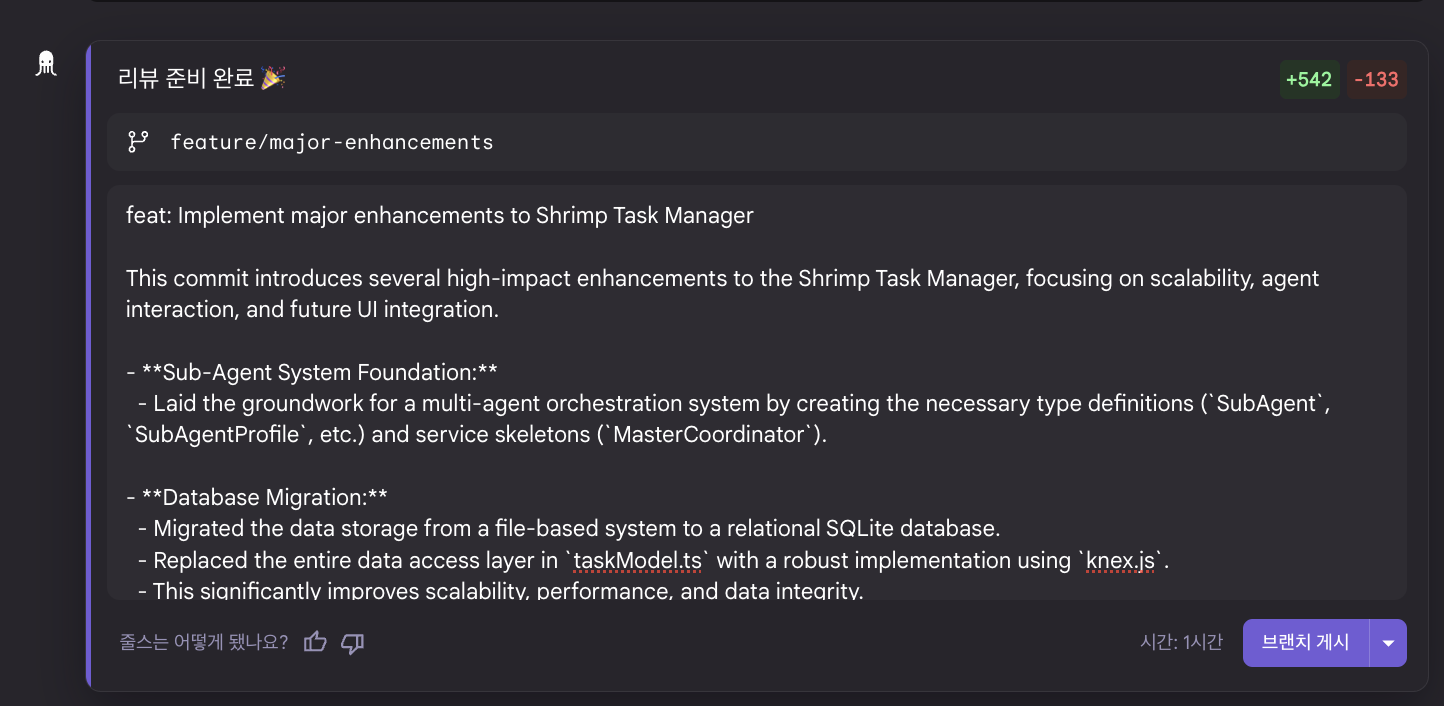The width and height of the screenshot is (1444, 706).
Task: Click the purple accent bar on the card's left edge
Action: coord(89,365)
